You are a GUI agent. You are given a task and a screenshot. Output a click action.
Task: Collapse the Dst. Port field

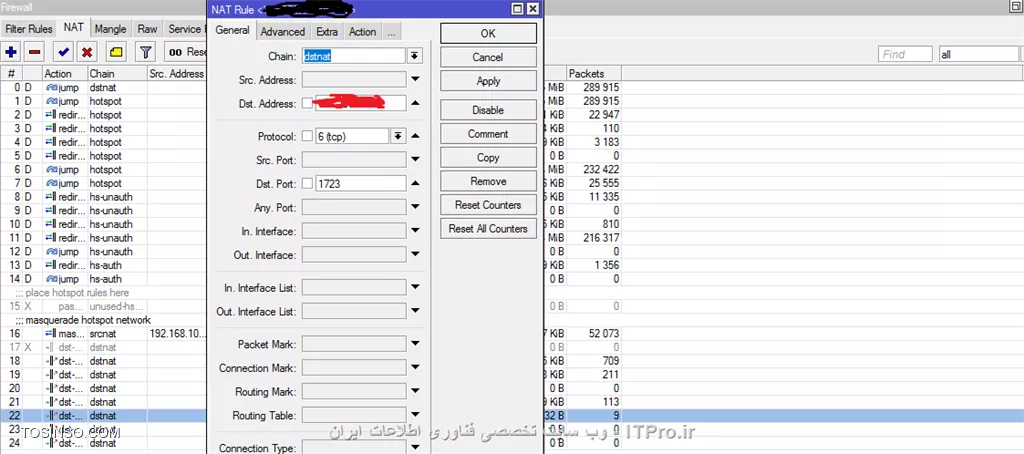(415, 184)
